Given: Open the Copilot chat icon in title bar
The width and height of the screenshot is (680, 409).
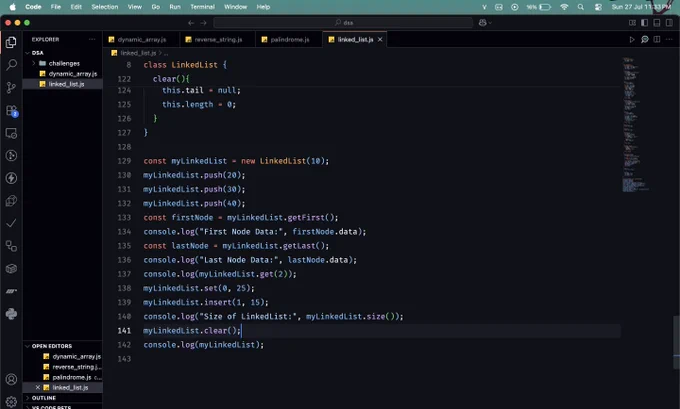Looking at the screenshot, I should click(x=484, y=23).
